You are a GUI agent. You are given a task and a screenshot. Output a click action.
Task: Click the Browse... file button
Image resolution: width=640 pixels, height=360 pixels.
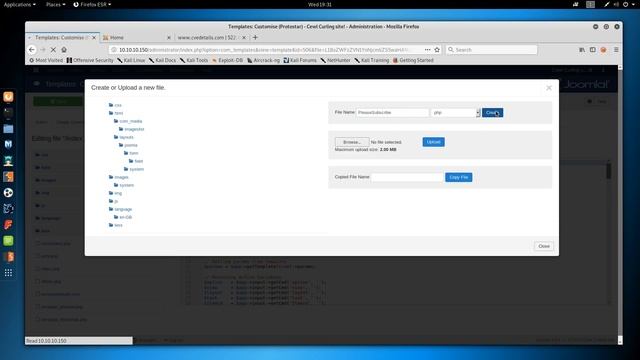tap(352, 142)
